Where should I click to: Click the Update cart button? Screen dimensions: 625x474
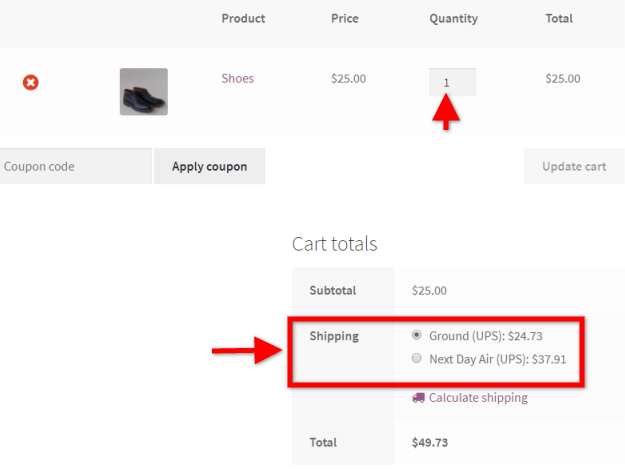coord(574,166)
